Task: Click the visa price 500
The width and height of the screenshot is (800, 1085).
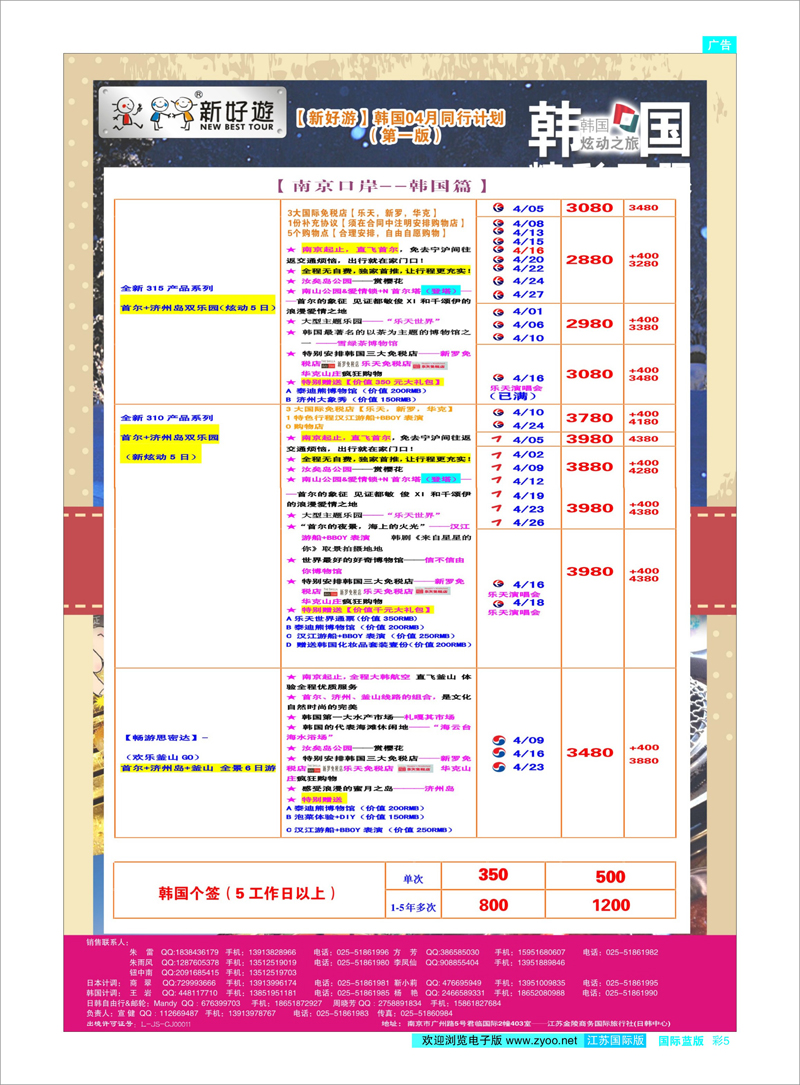Action: click(610, 877)
